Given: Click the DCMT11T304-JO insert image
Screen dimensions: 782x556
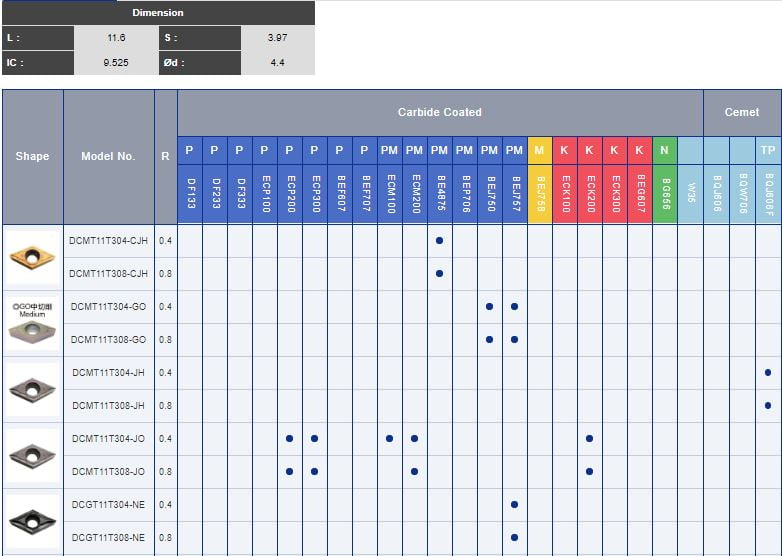Looking at the screenshot, I should [x=32, y=455].
